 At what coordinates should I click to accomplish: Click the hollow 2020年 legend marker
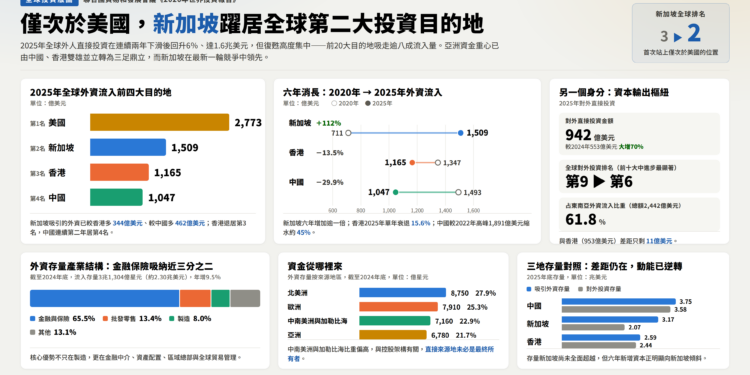tap(334, 103)
